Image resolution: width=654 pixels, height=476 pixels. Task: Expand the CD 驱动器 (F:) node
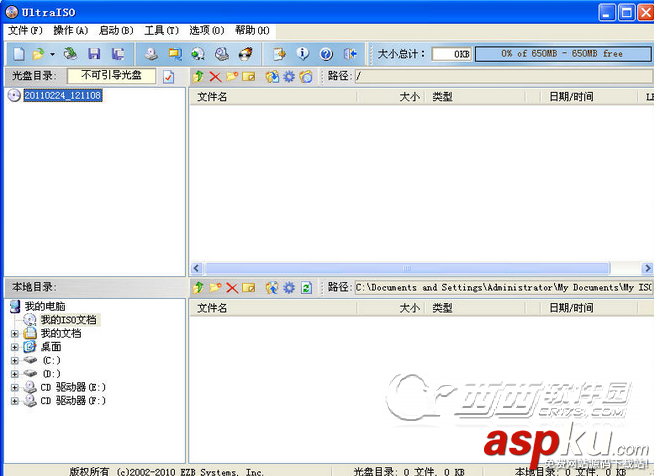point(15,401)
